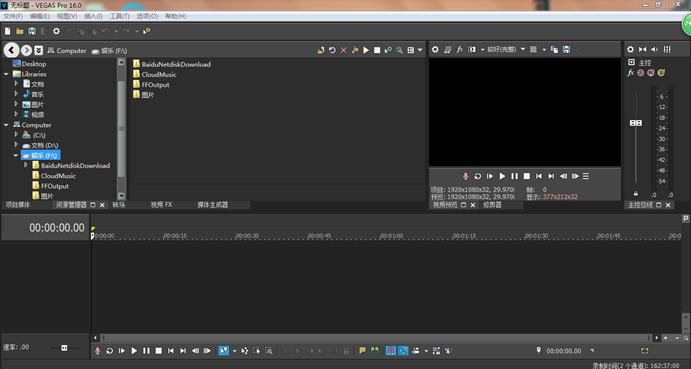Toggle master bus mute icon
Image resolution: width=691 pixels, height=369 pixels.
pyautogui.click(x=651, y=73)
